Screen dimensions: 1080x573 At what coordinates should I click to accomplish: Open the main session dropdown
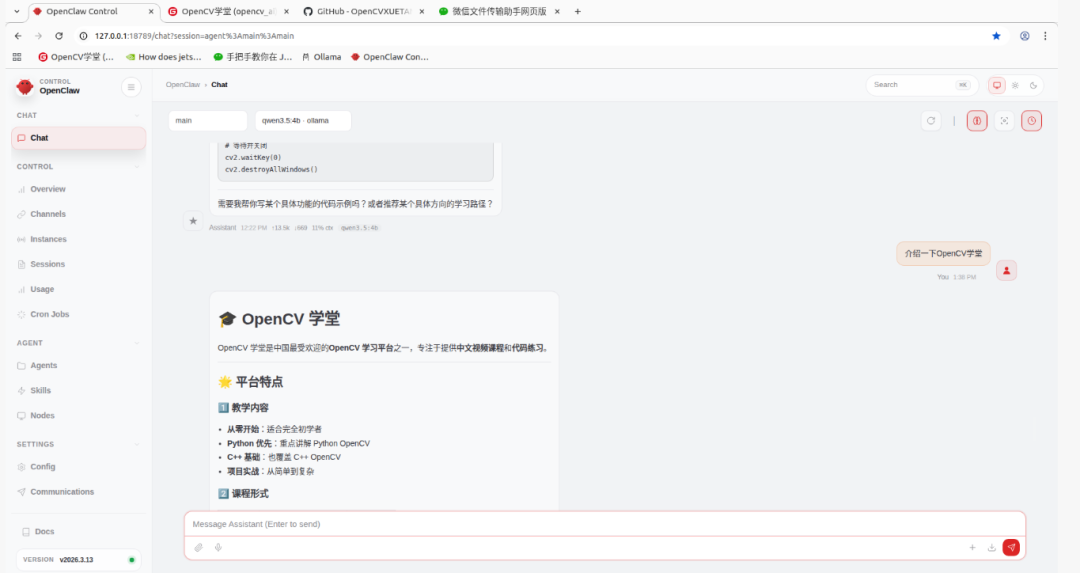[207, 121]
